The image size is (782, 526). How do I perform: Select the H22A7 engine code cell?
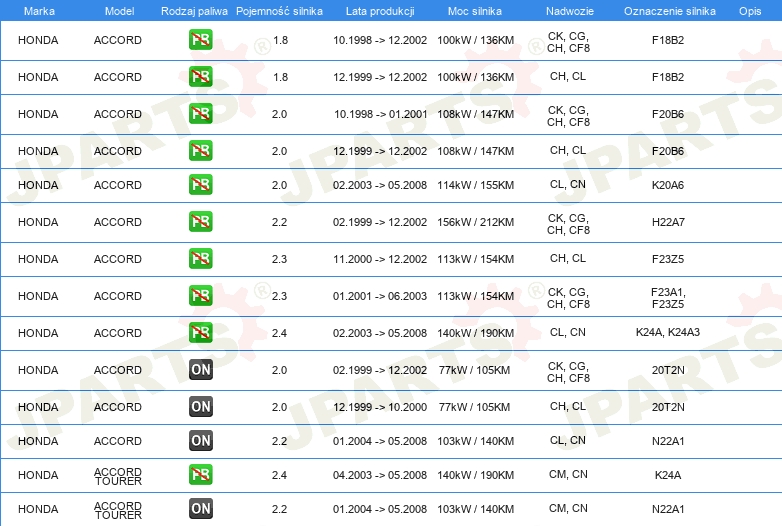tap(668, 222)
